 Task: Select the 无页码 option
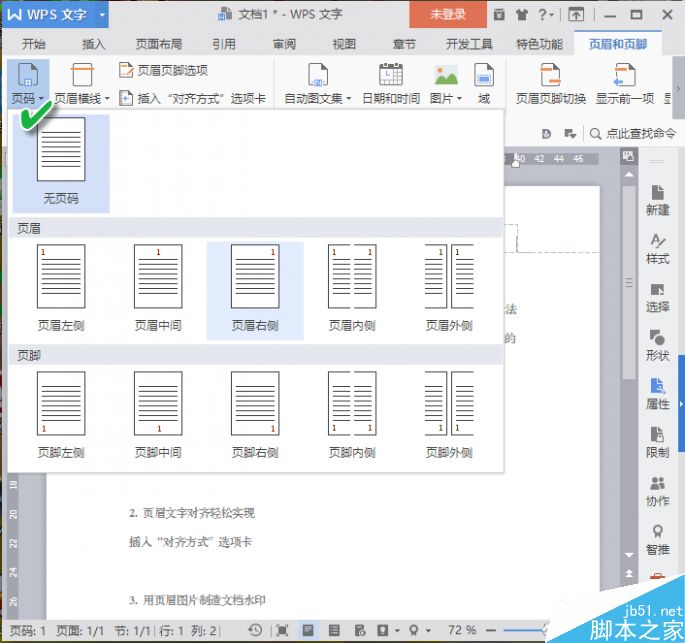[x=61, y=164]
